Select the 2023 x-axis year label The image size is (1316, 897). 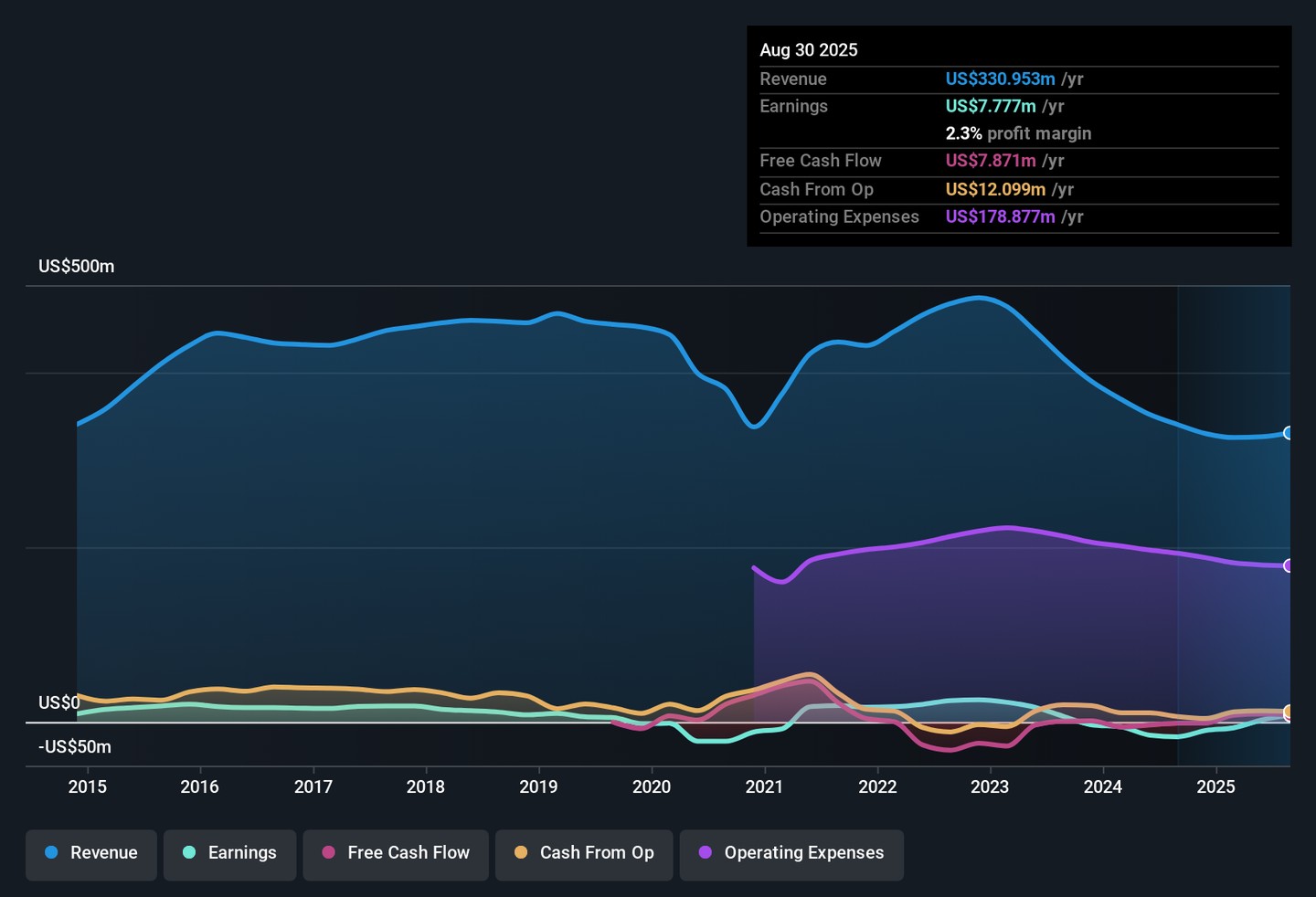tap(990, 787)
